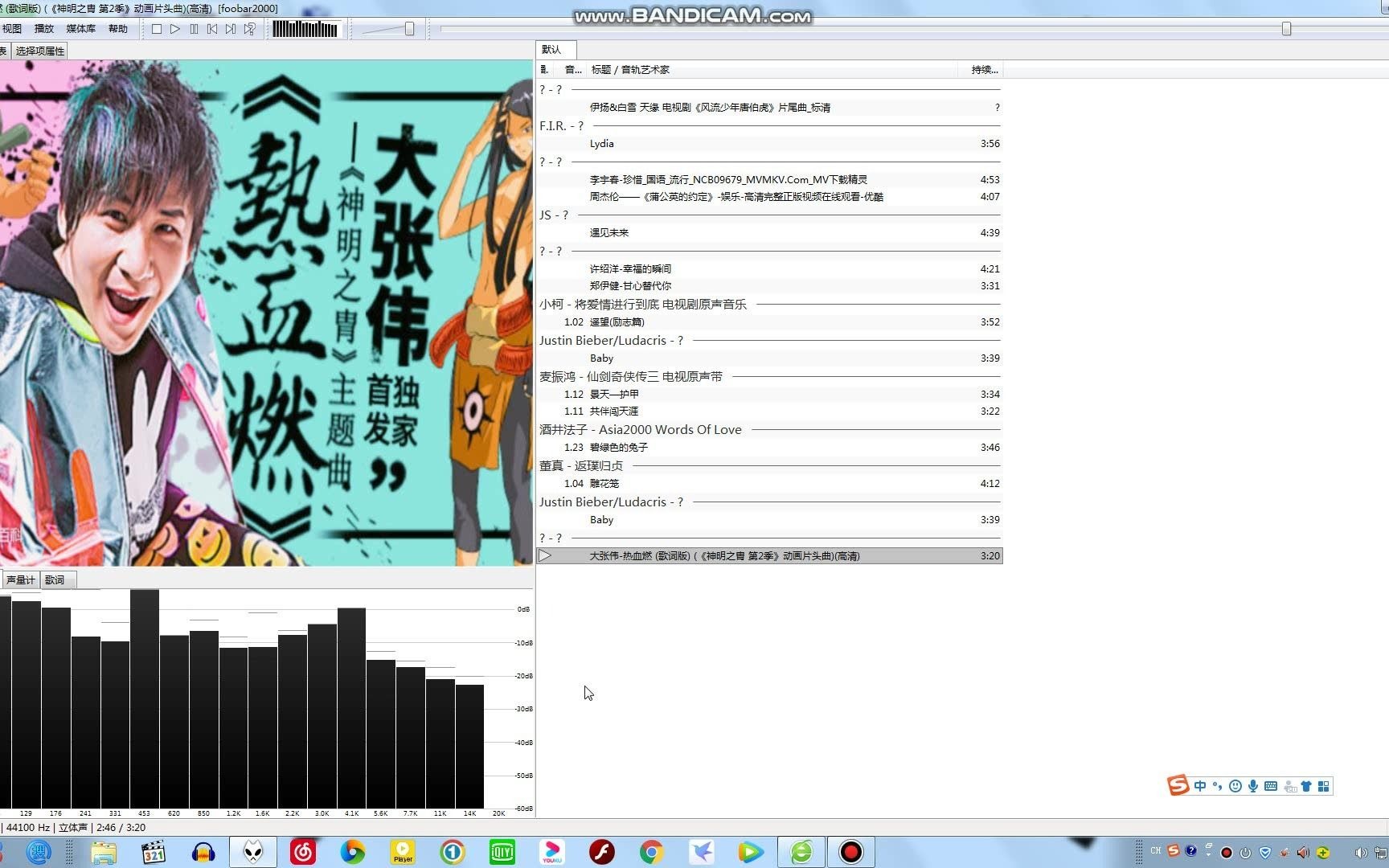
Task: Open the iQIYI taskbar icon
Action: click(x=502, y=852)
